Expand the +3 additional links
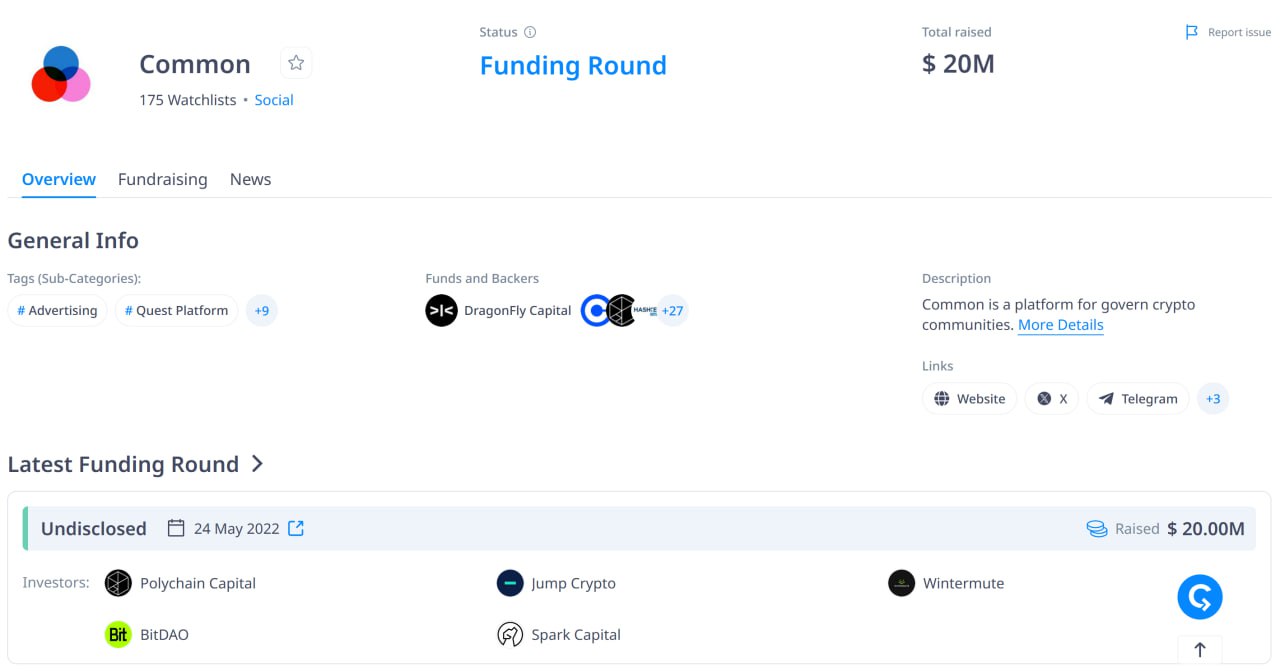 pos(1213,399)
